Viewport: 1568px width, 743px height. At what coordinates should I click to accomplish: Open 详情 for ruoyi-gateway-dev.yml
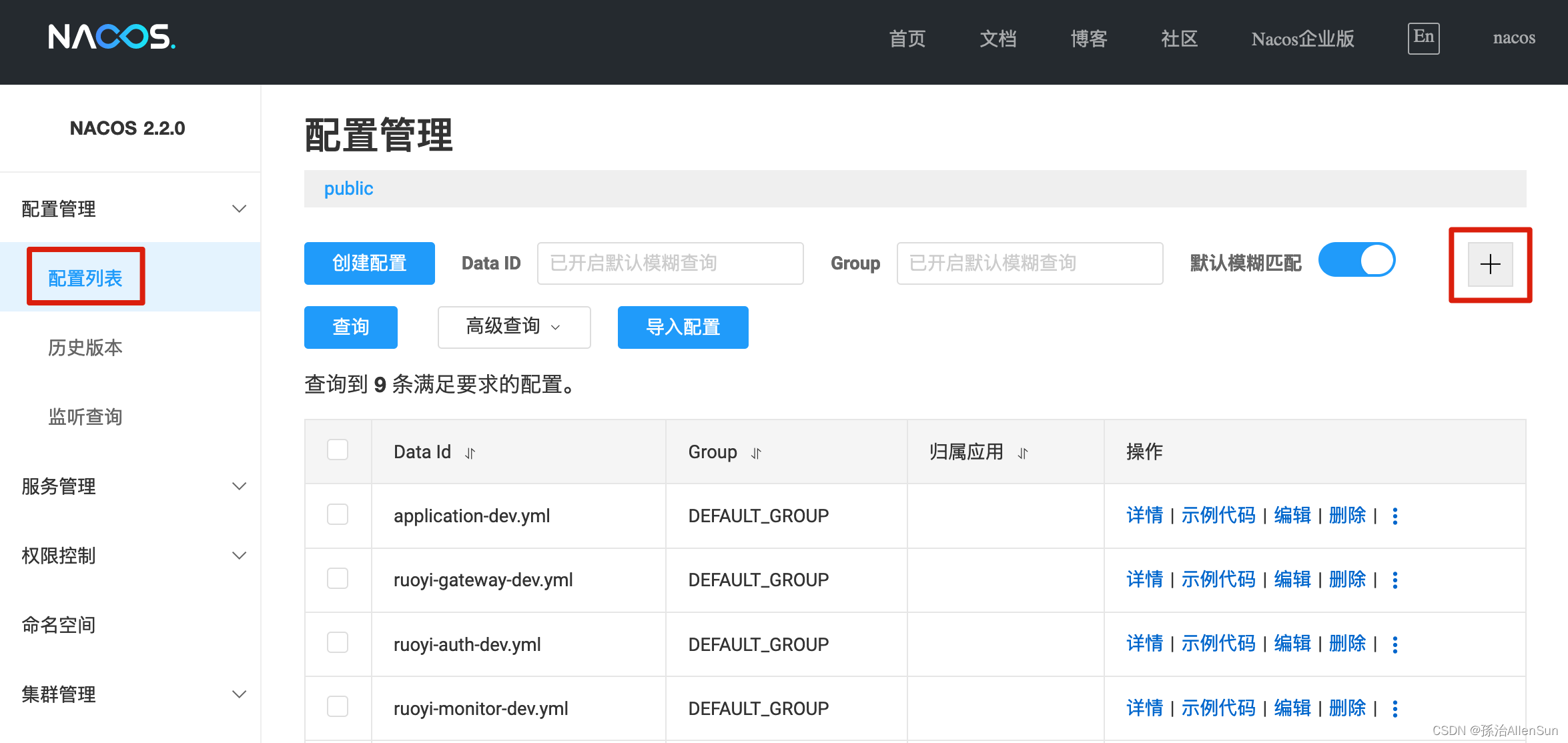tap(1144, 579)
